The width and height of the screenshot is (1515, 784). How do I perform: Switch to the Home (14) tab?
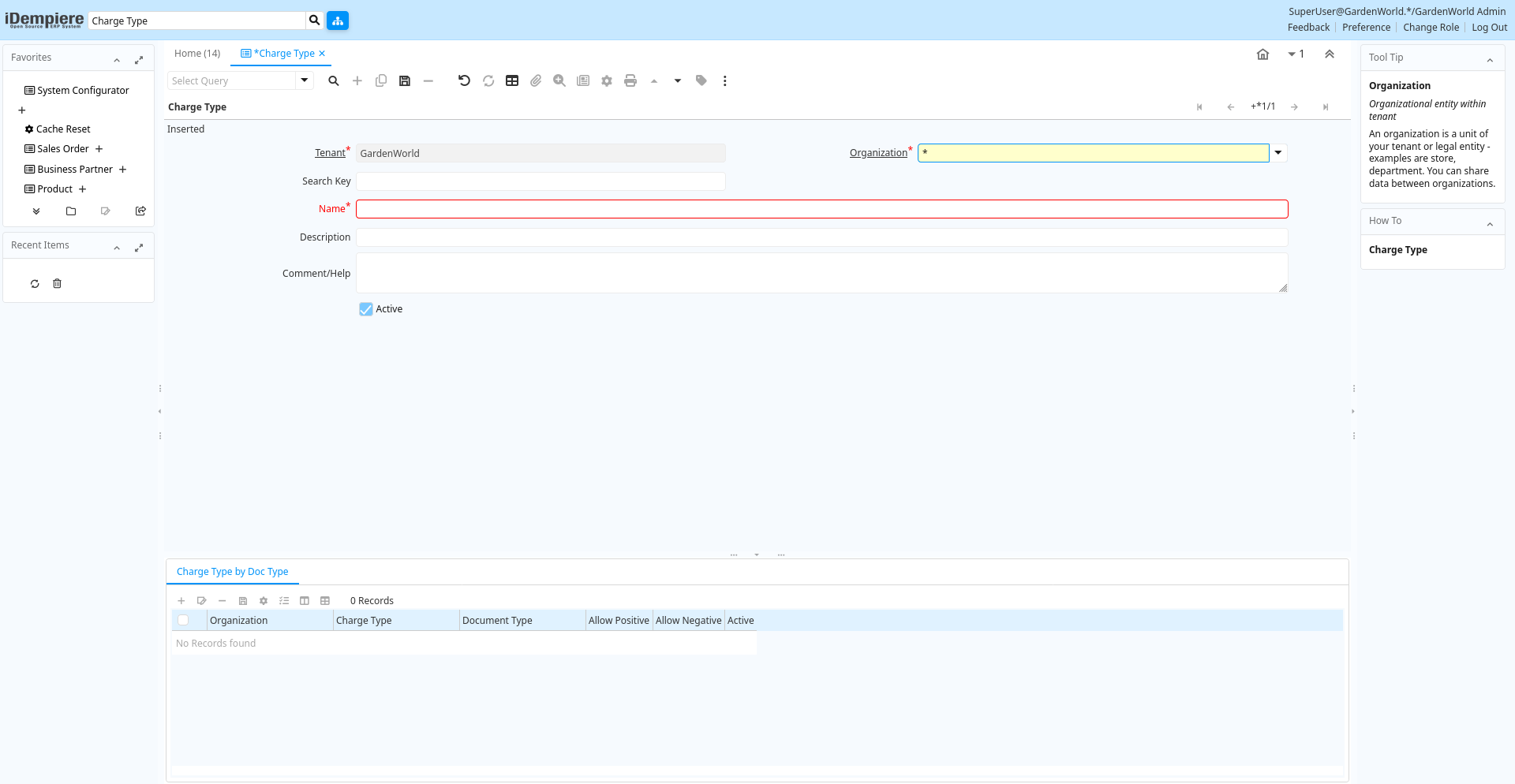[x=197, y=54]
